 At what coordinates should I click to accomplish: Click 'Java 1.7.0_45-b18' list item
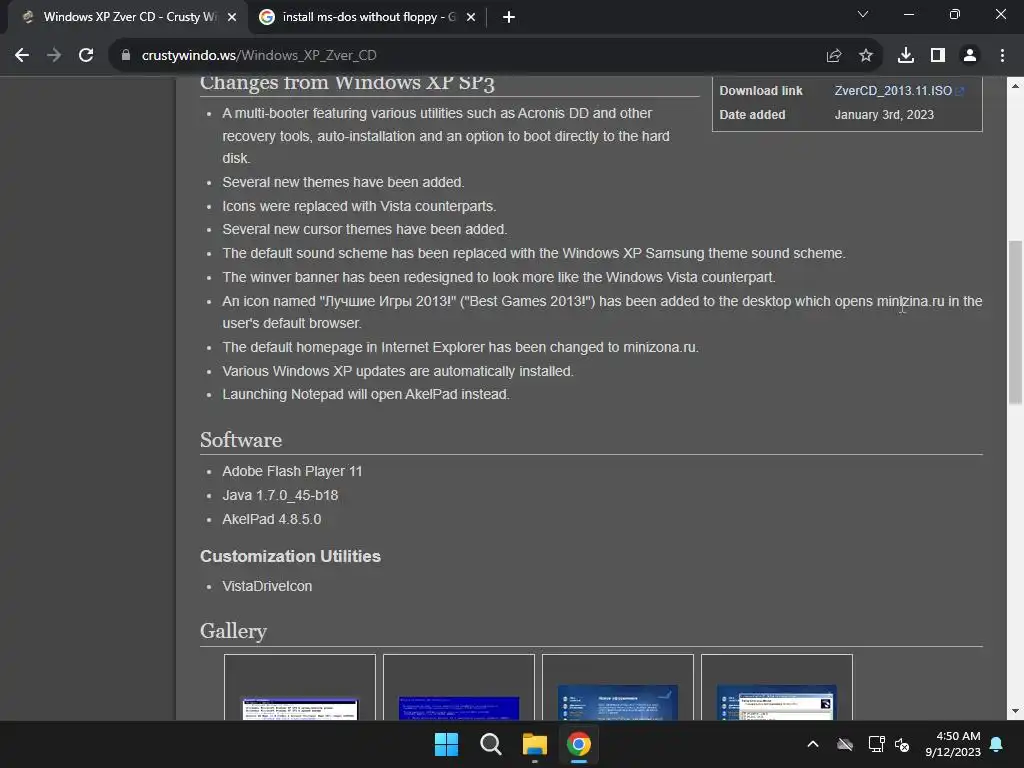[280, 496]
